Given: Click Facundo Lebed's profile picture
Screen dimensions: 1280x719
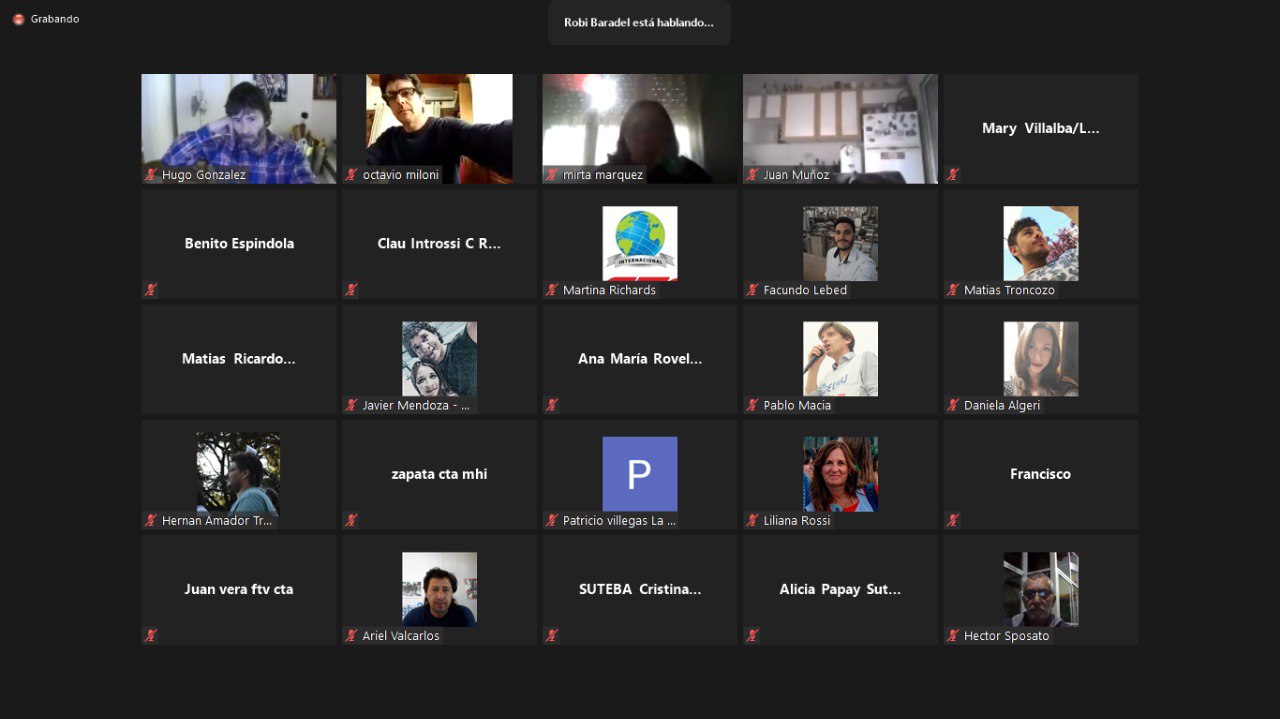Looking at the screenshot, I should tap(840, 243).
